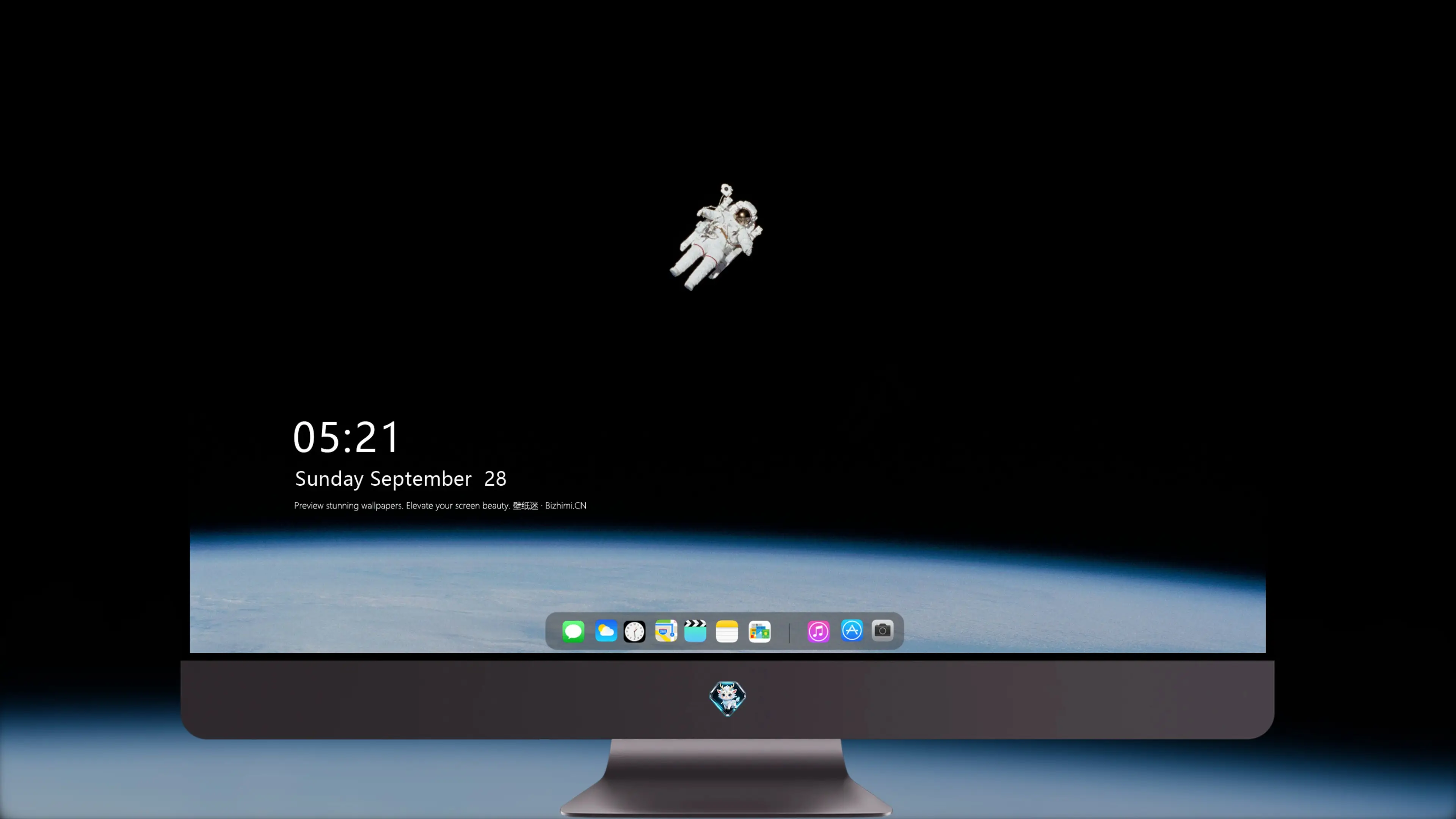This screenshot has height=819, width=1456.
Task: Click the dragon logo on monitor chin
Action: 728,698
